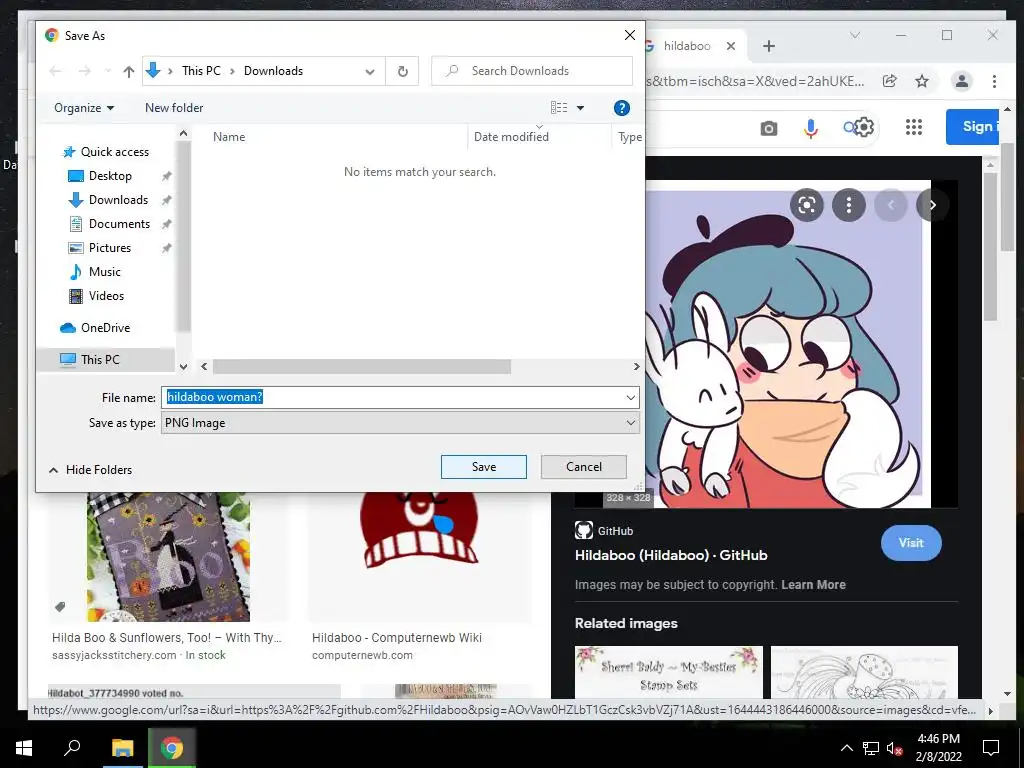Select Downloads in address breadcrumb

(x=273, y=71)
